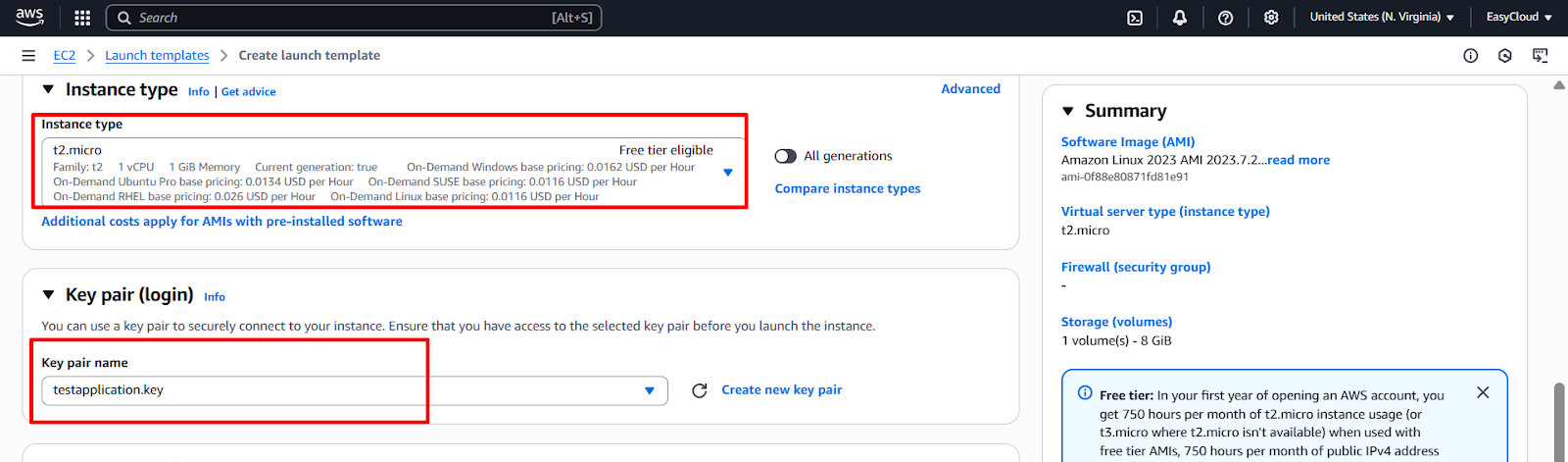
Task: Click the page vertical scrollbar thumb
Action: pyautogui.click(x=1559, y=420)
